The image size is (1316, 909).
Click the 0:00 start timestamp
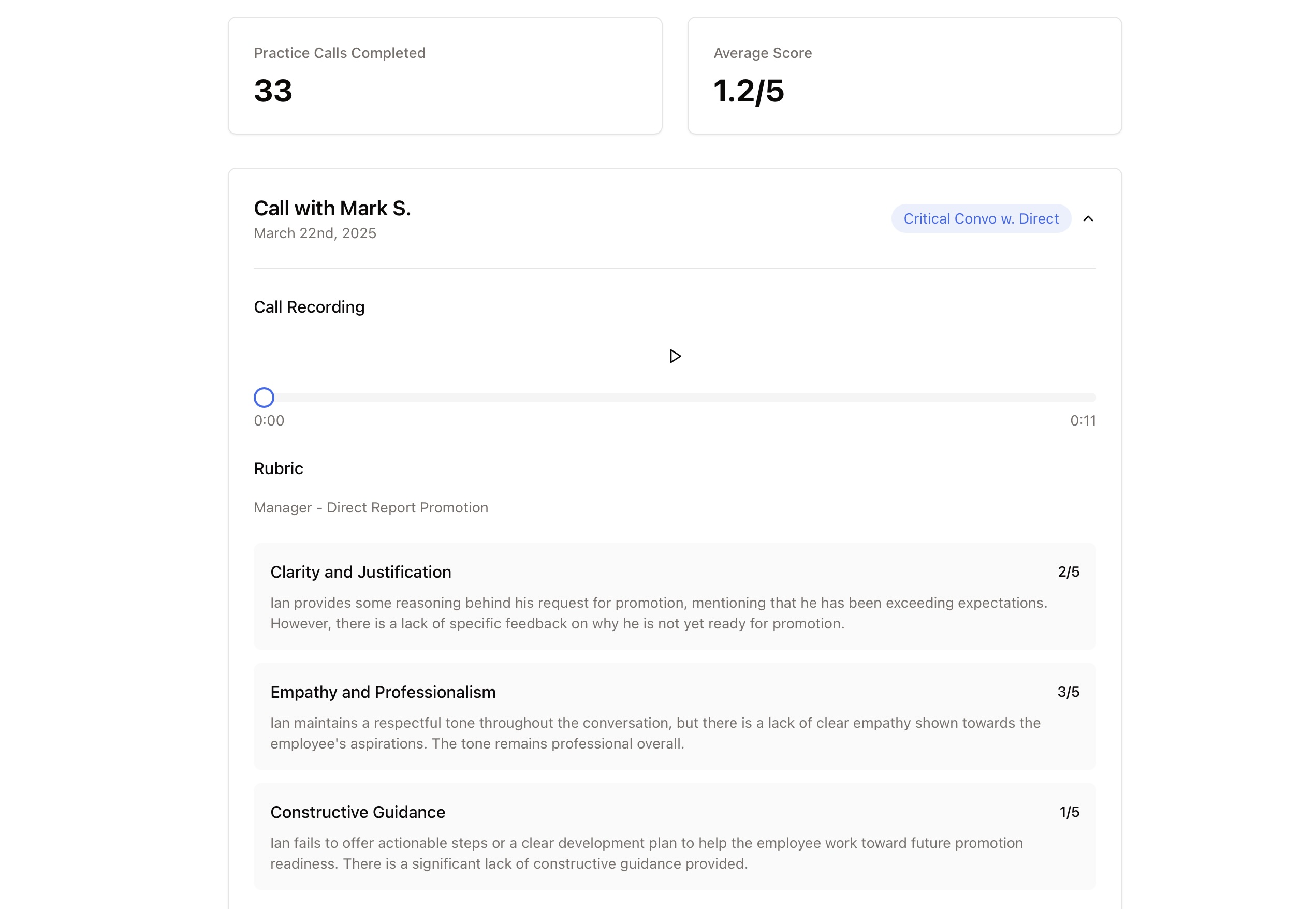click(268, 421)
